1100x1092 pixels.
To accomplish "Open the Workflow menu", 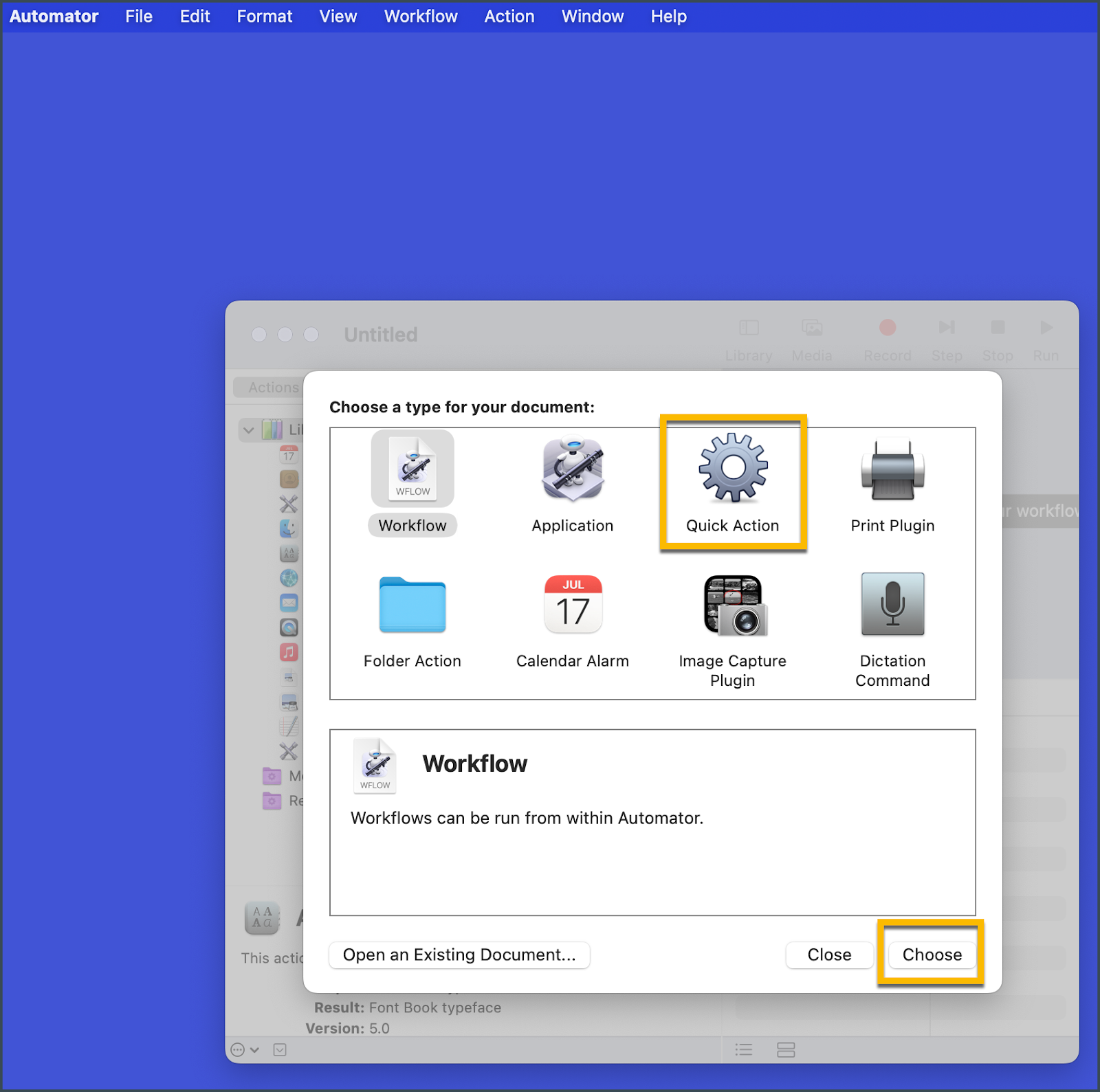I will (x=421, y=16).
